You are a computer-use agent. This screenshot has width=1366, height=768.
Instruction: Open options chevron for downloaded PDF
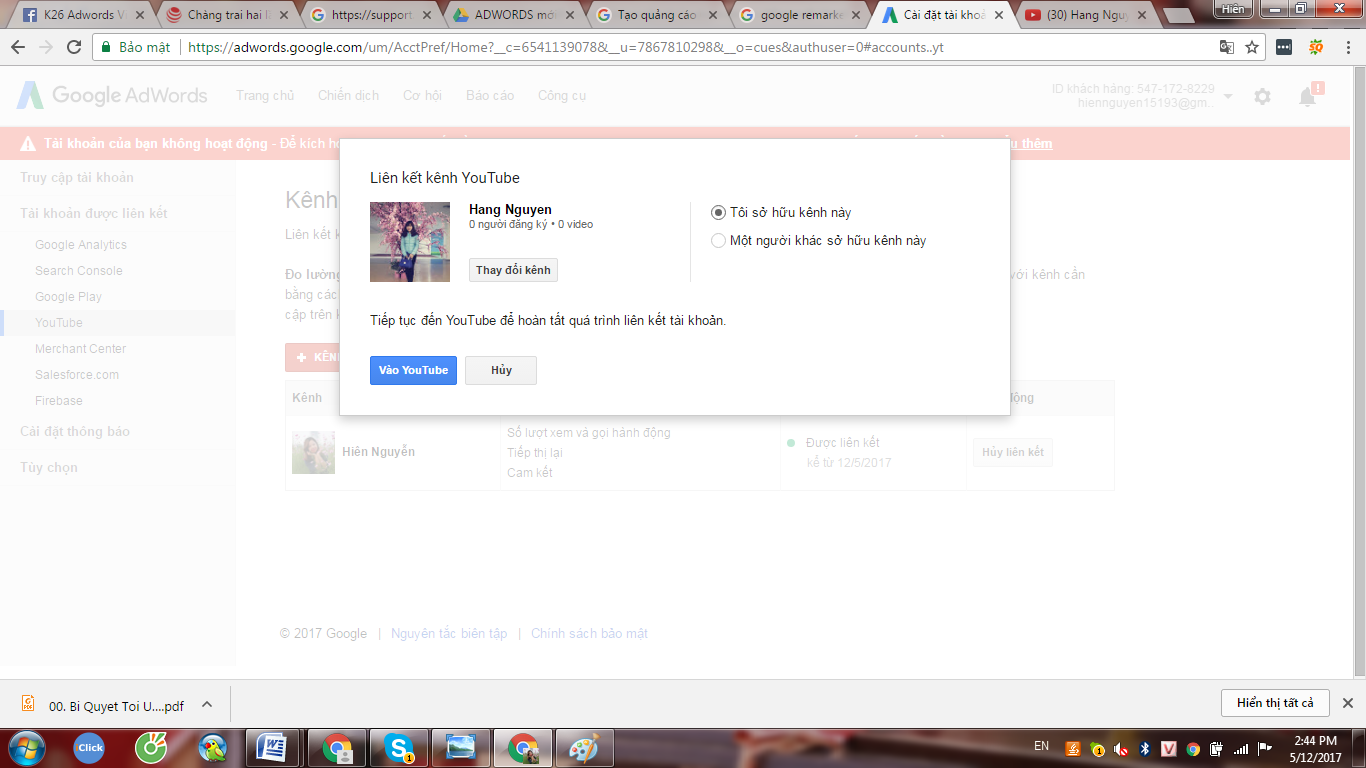pyautogui.click(x=207, y=704)
